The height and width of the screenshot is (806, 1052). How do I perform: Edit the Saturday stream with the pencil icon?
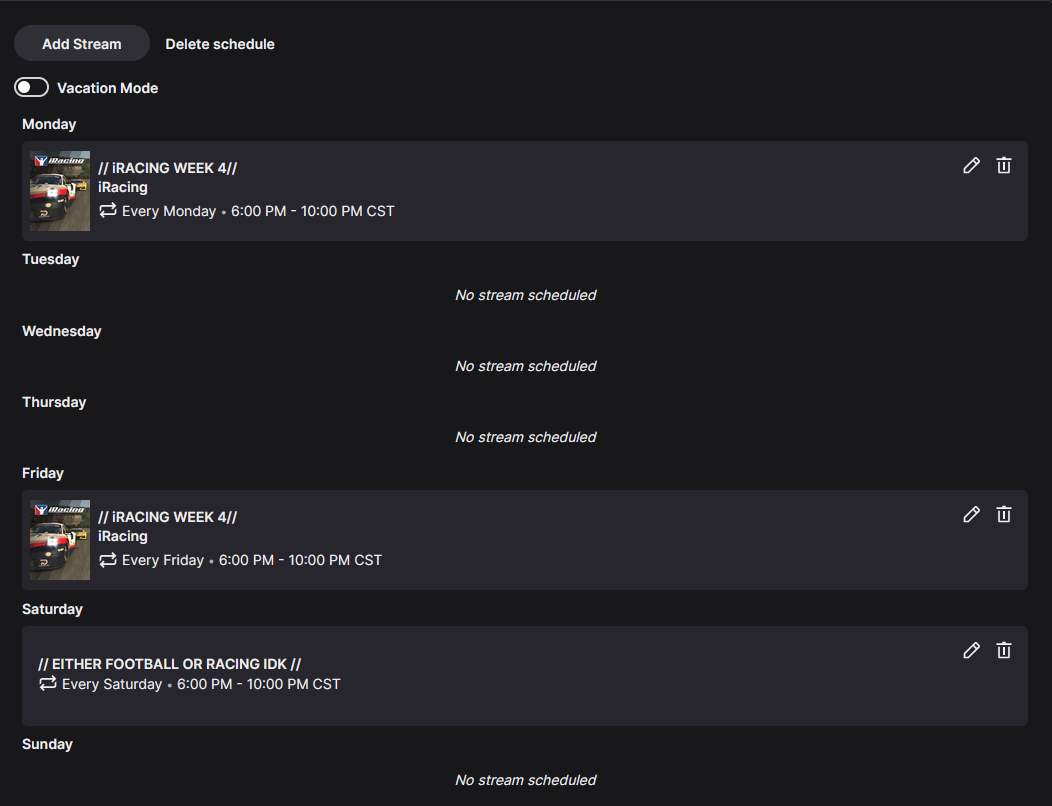click(971, 651)
